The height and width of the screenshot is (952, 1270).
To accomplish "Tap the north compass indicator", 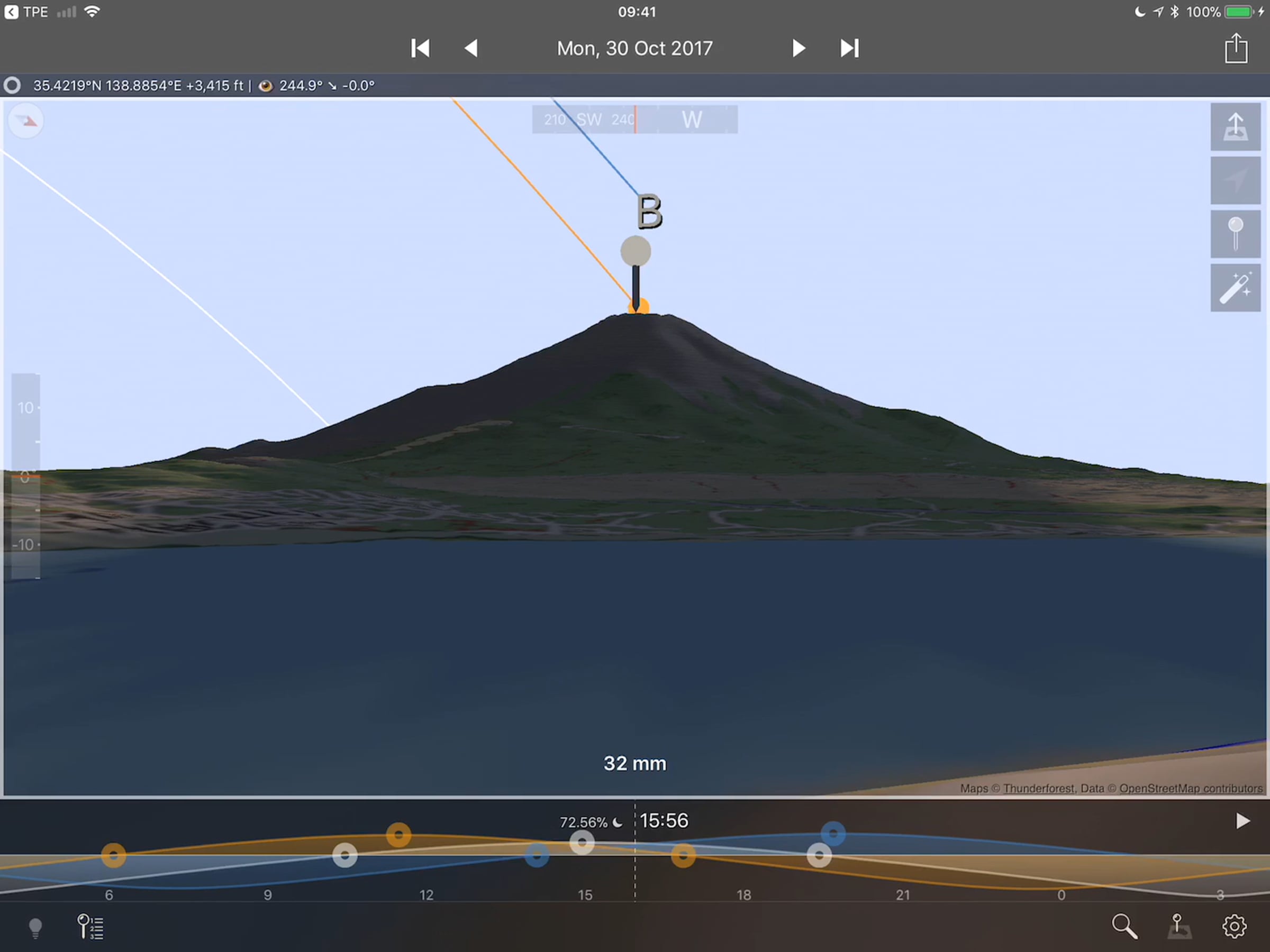I will (x=26, y=121).
